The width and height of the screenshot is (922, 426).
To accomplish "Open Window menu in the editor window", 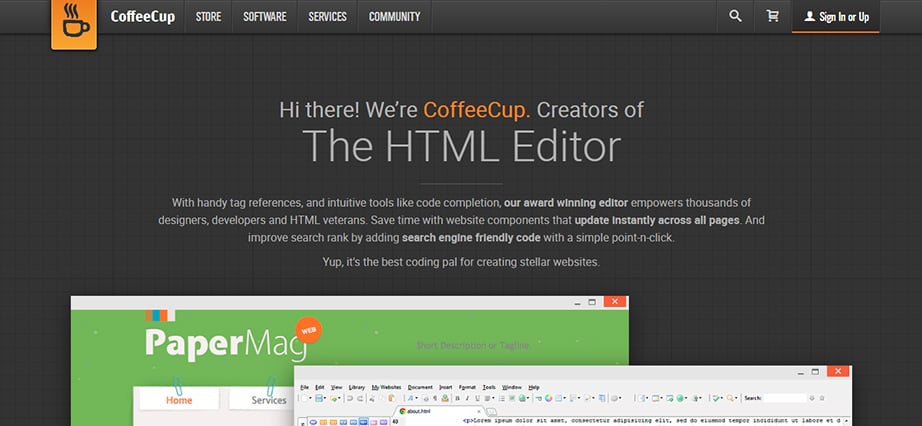I will pos(512,387).
